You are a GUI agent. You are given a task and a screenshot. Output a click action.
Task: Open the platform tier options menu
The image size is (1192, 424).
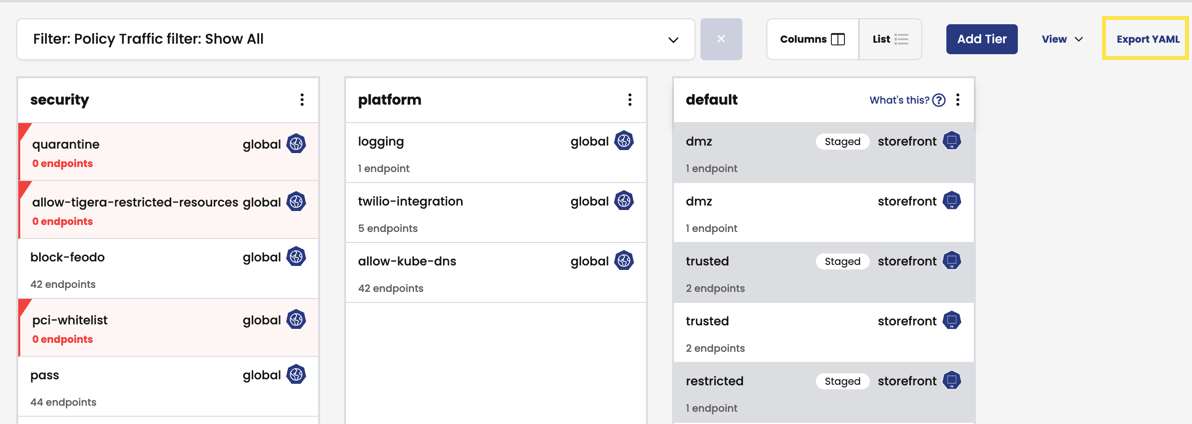[x=630, y=100]
